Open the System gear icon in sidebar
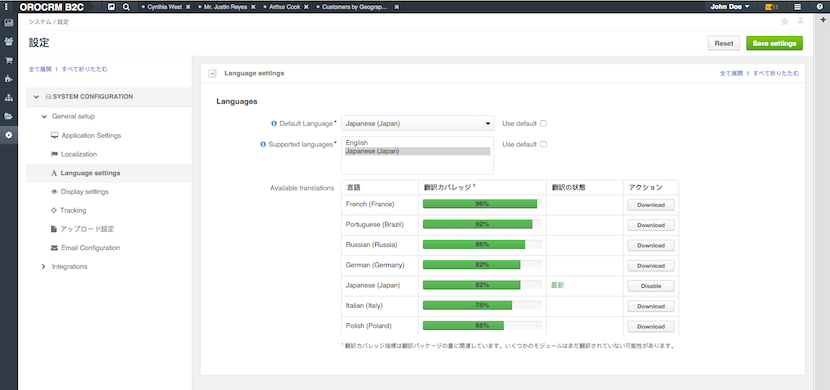Screen dimensions: 830x390 (8, 135)
